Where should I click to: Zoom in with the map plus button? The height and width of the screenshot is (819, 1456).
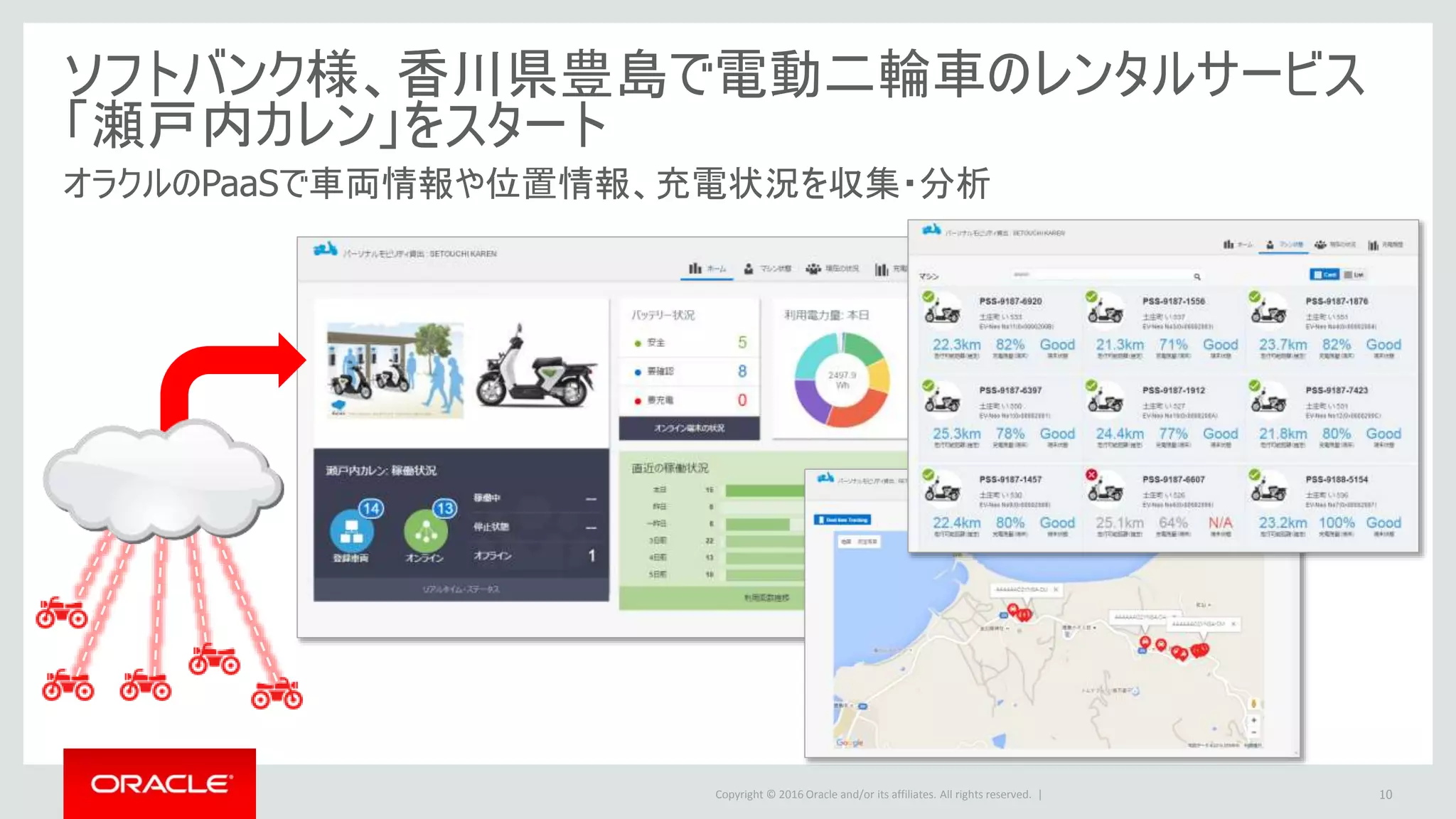pyautogui.click(x=1254, y=721)
